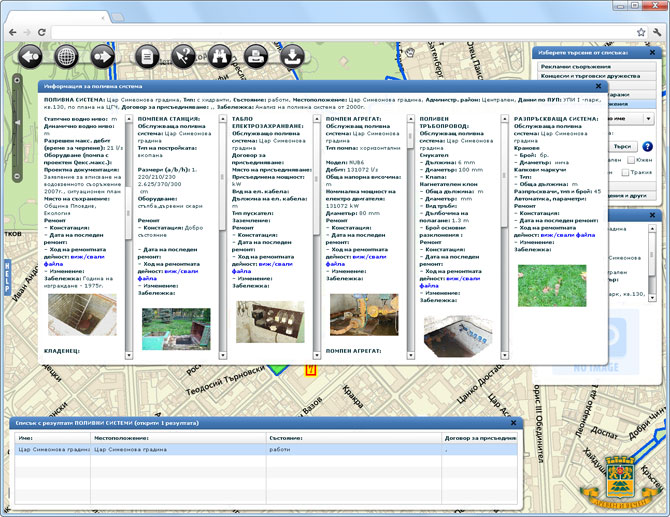This screenshot has height=517, width=670.
Task: Open the download tool in map toolbar
Action: [292, 56]
